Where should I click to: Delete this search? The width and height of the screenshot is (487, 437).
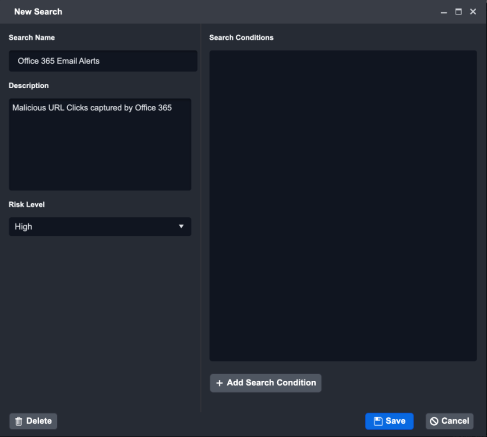pyautogui.click(x=33, y=421)
